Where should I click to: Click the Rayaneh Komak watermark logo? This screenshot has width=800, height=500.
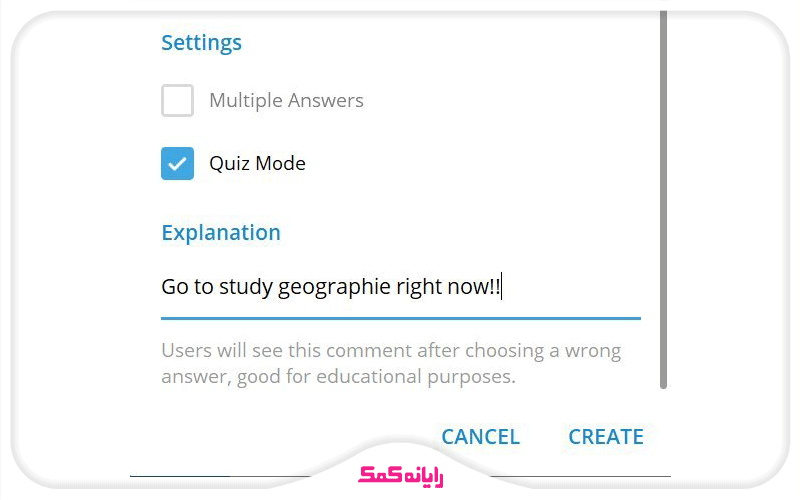click(x=400, y=474)
